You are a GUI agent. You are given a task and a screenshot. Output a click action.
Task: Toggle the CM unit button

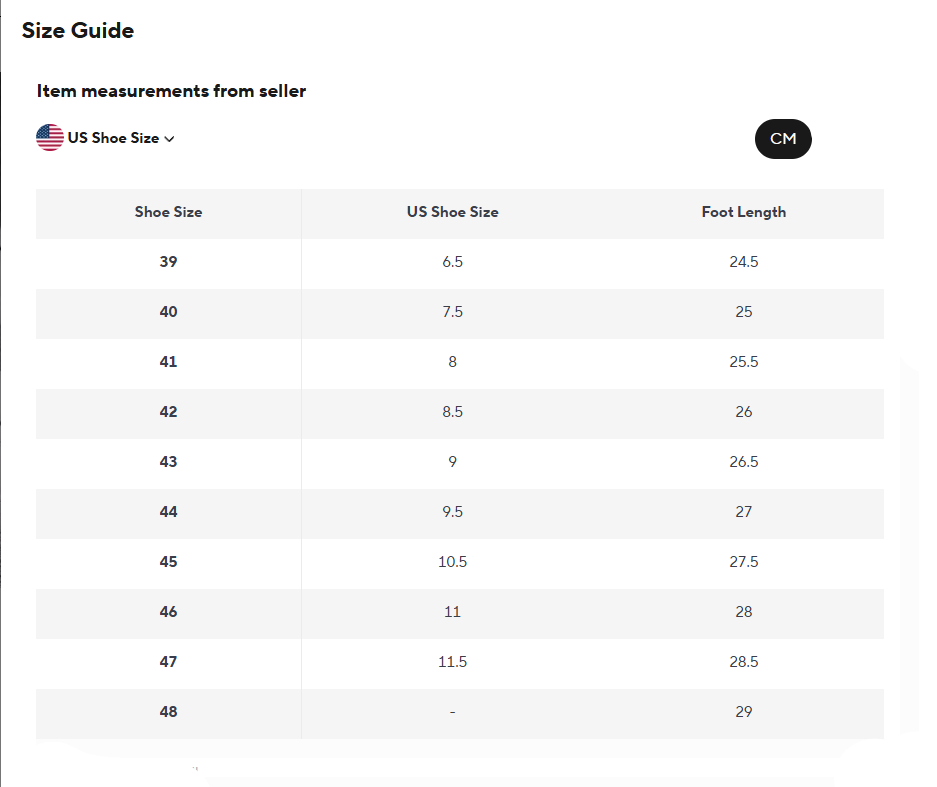(x=783, y=139)
